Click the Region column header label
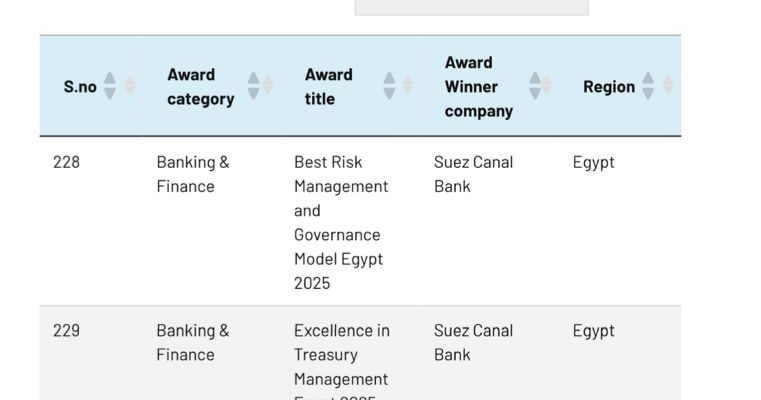 click(609, 87)
